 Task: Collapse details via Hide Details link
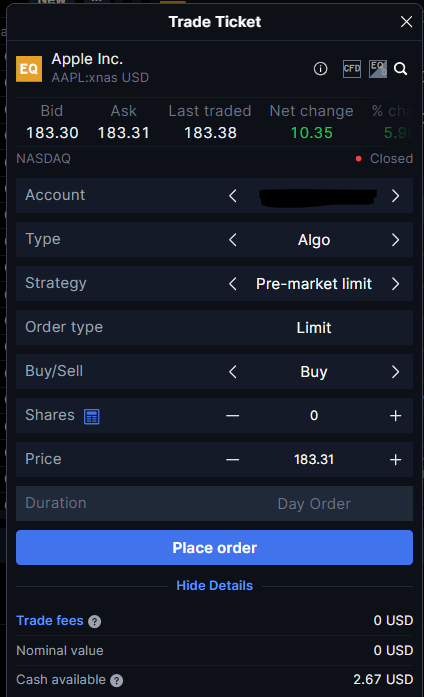coord(214,585)
